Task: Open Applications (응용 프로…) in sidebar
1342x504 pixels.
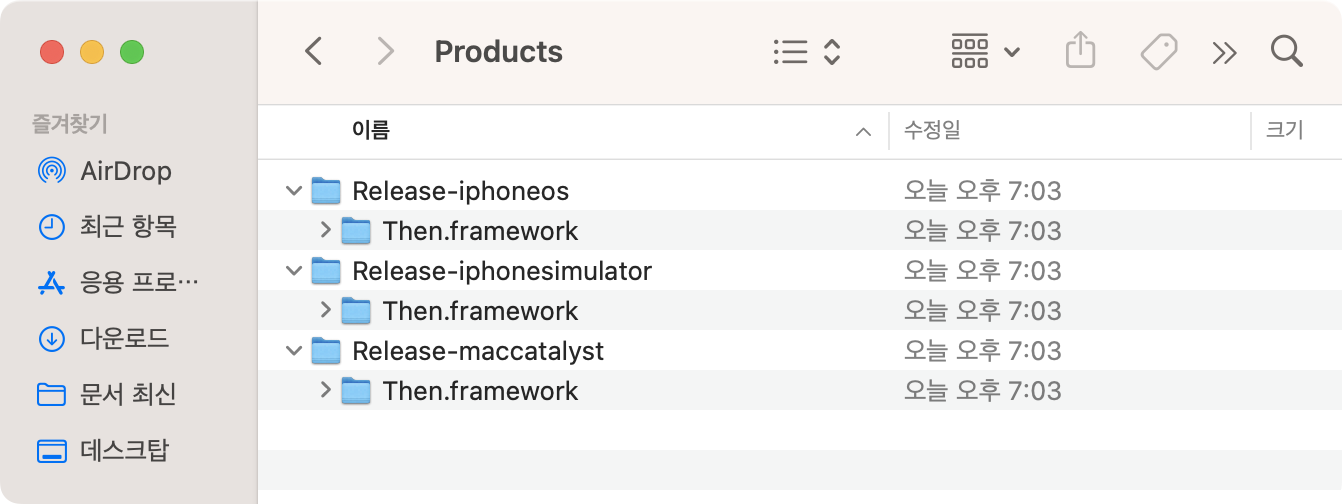Action: (x=138, y=283)
